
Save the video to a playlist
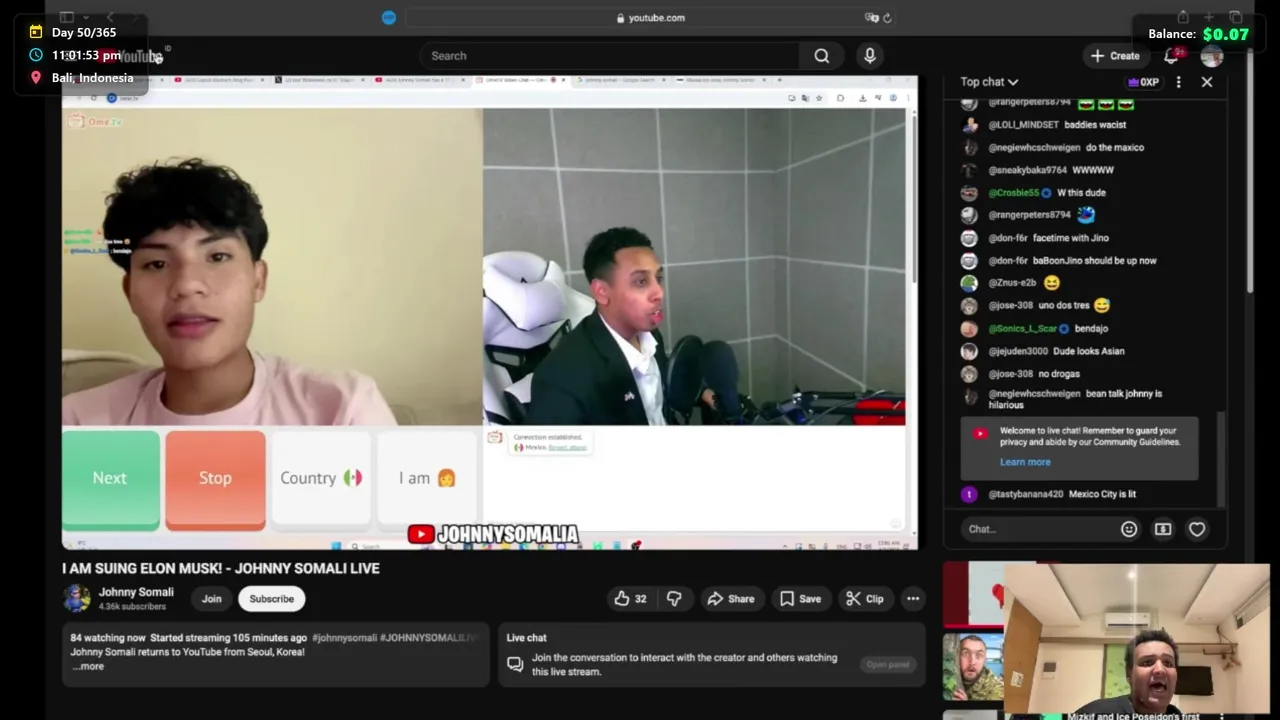pyautogui.click(x=800, y=599)
